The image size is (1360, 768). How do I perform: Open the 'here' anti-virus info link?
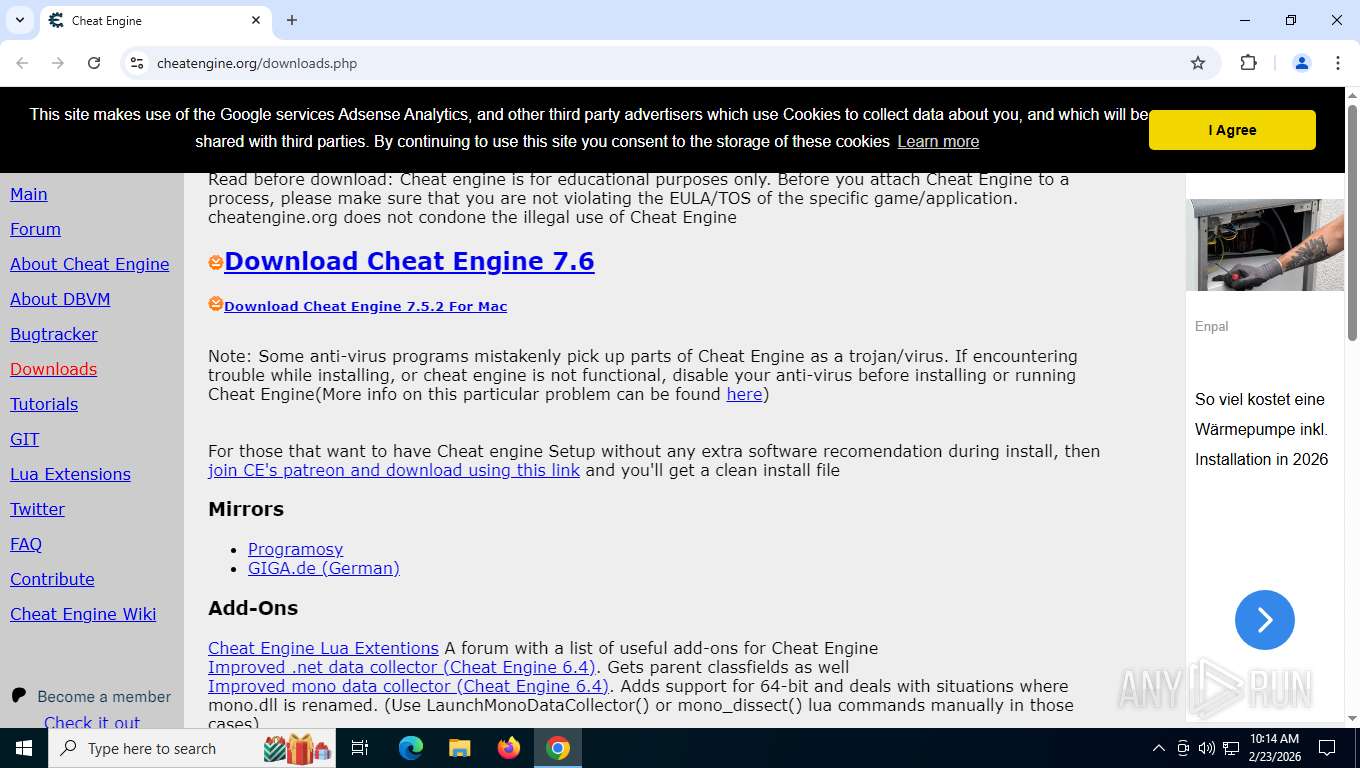pos(744,394)
